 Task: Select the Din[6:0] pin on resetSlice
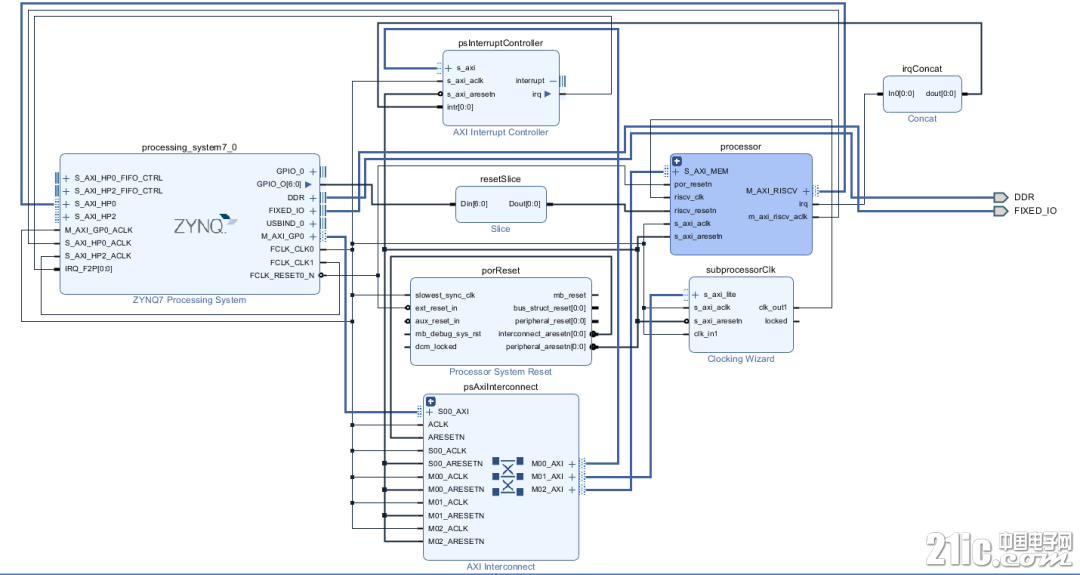(x=474, y=204)
